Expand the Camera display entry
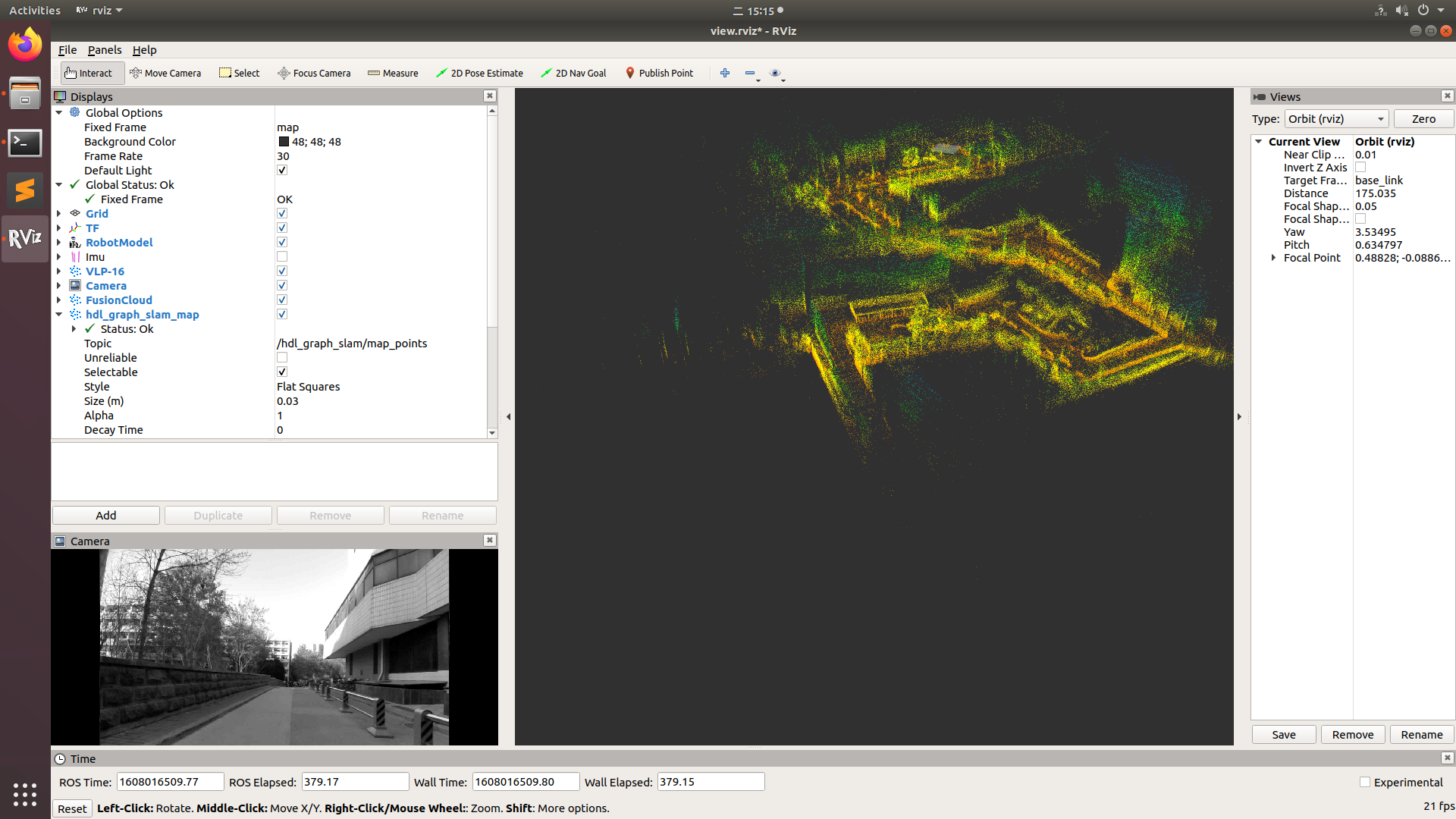The image size is (1456, 819). [x=59, y=285]
